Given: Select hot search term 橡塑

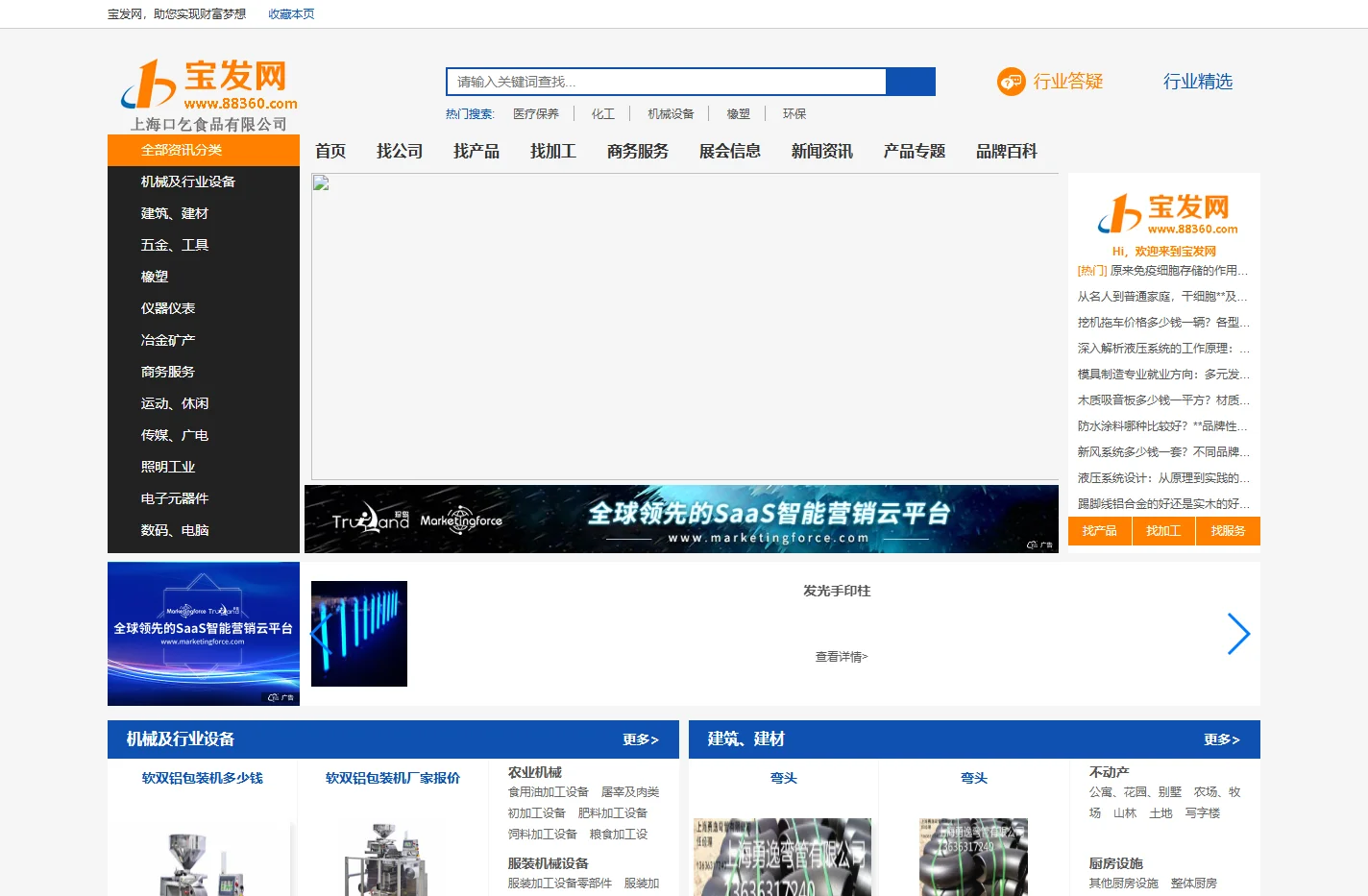Looking at the screenshot, I should [738, 113].
